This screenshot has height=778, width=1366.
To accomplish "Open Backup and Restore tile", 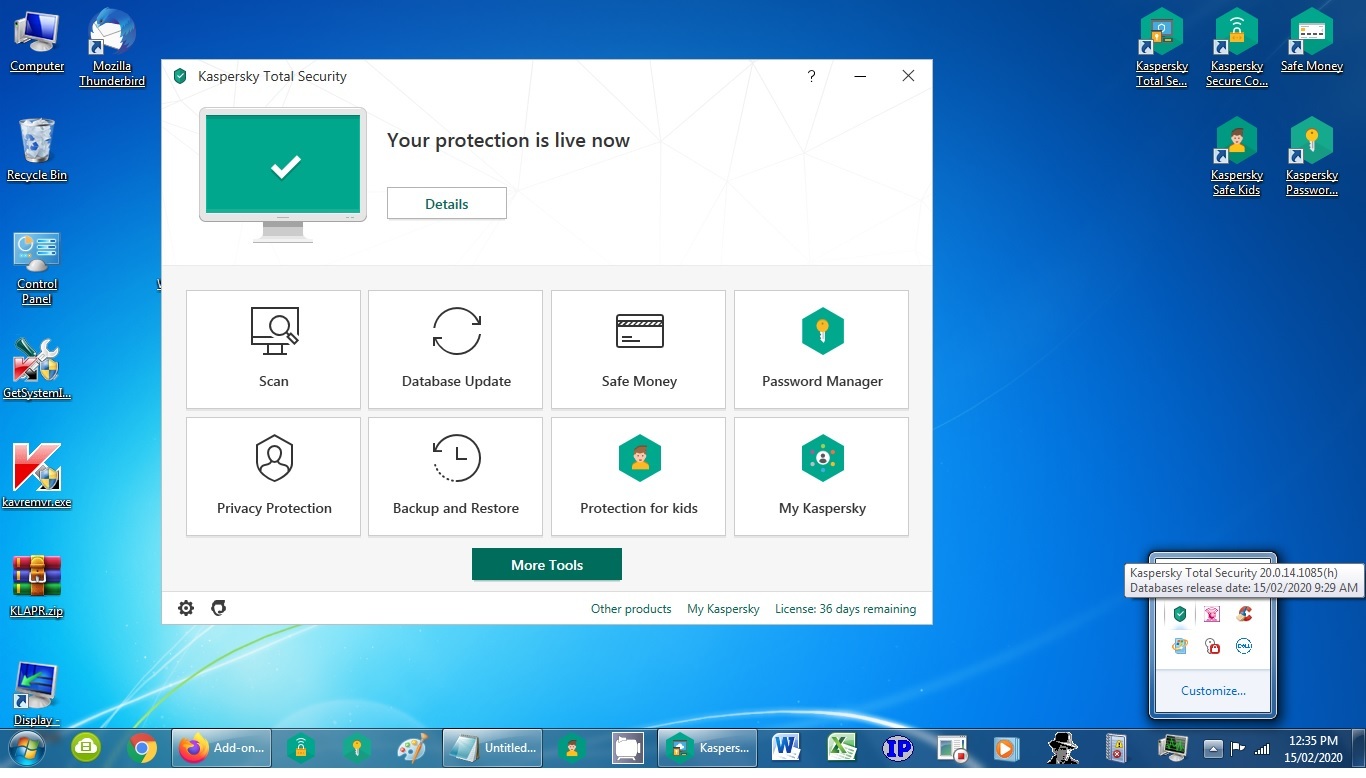I will coord(456,476).
